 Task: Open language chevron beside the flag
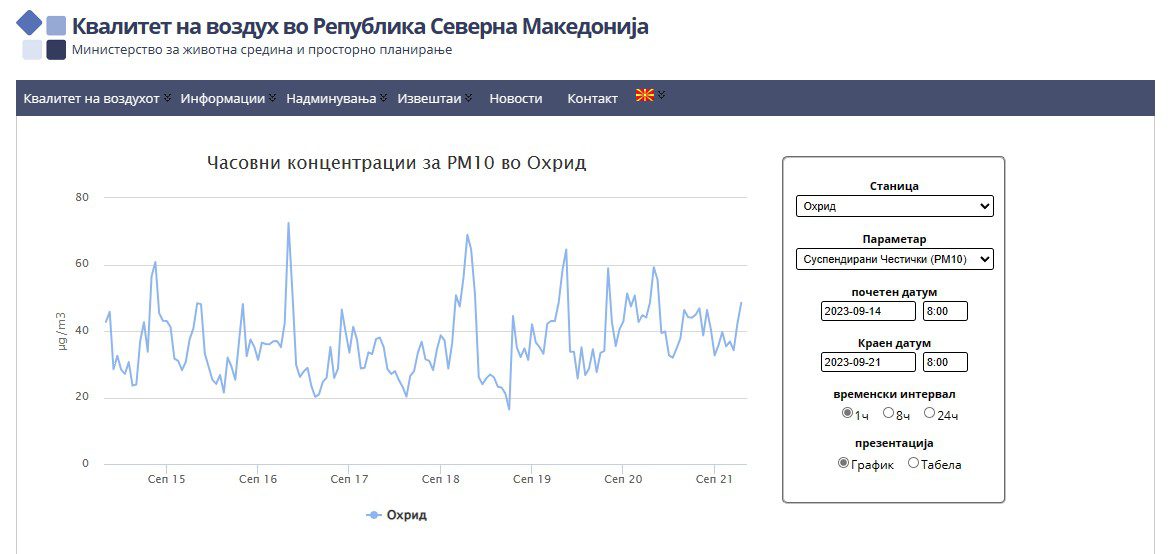point(661,96)
